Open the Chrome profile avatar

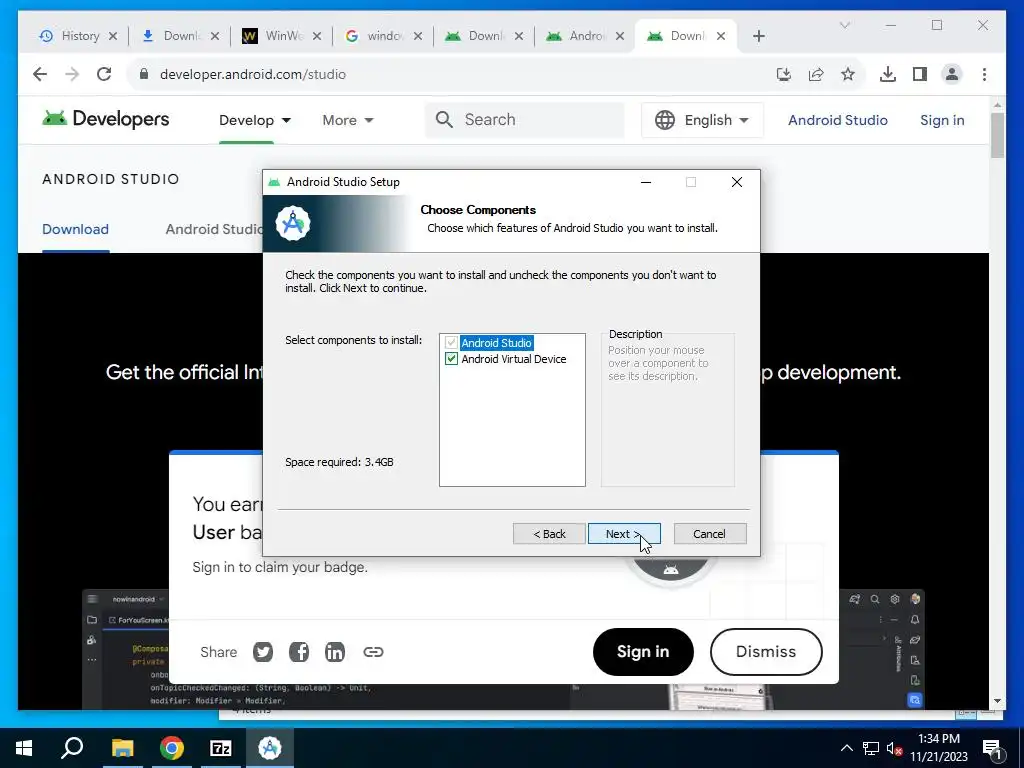tap(952, 74)
